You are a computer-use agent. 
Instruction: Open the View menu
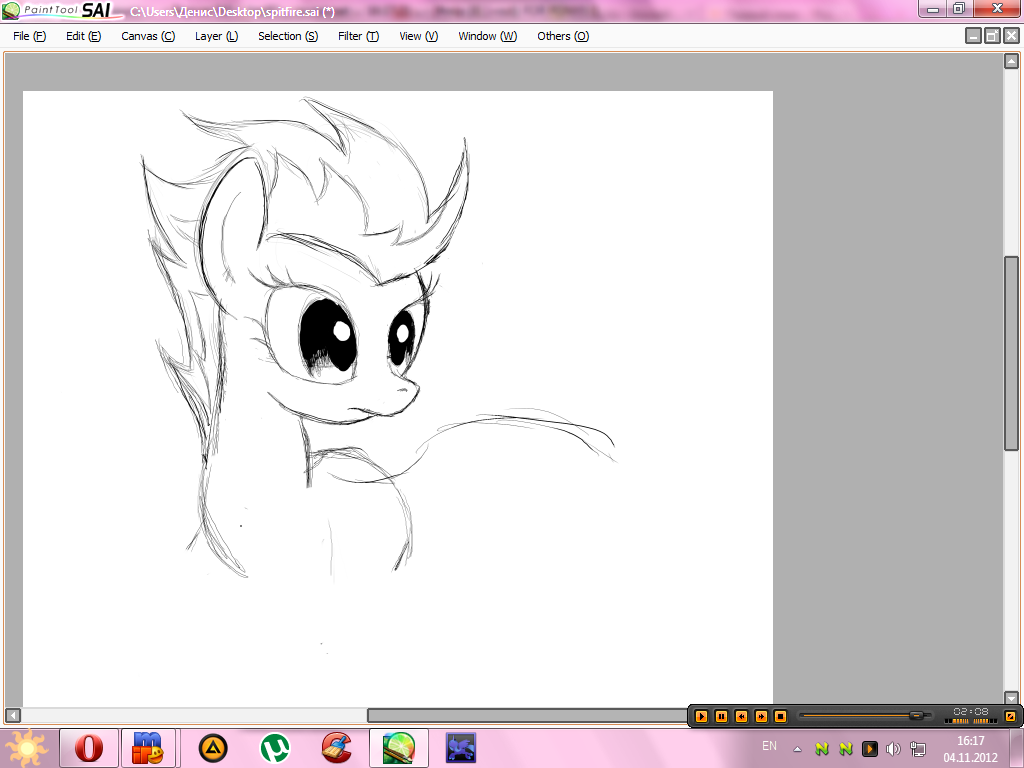[x=419, y=36]
